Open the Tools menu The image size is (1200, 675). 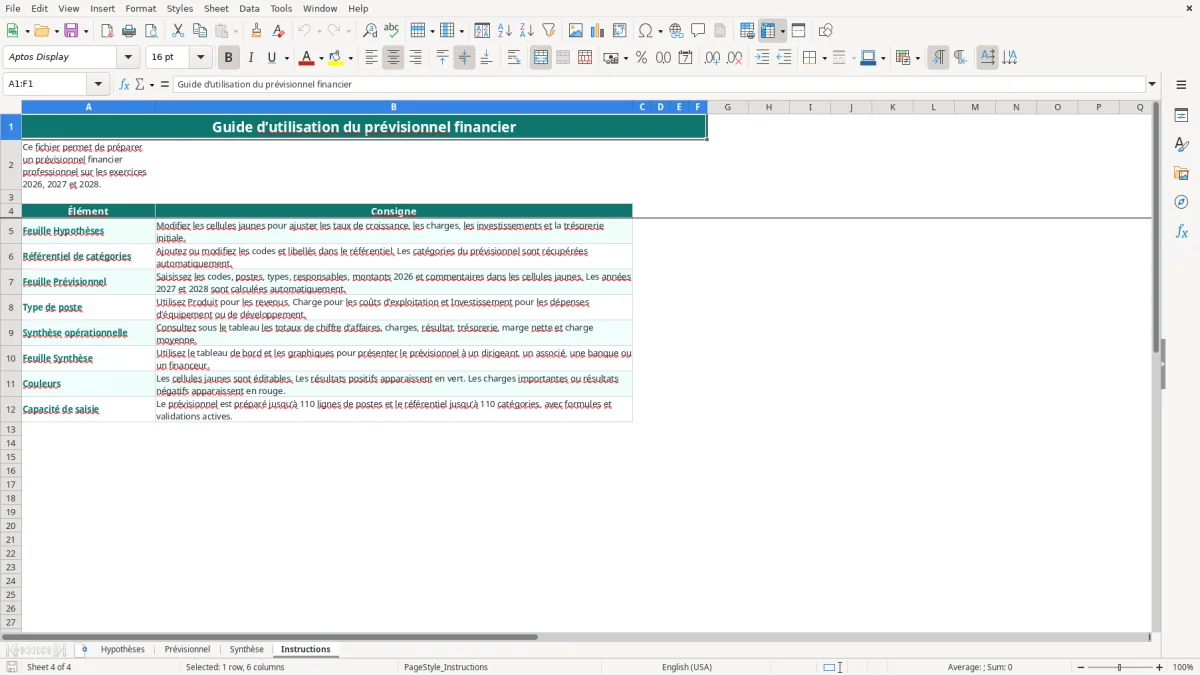(x=281, y=8)
